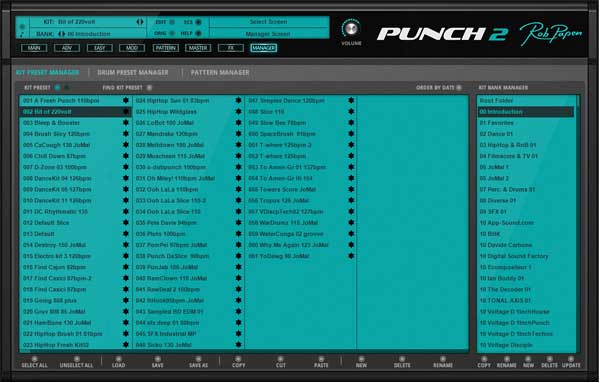Click the music note icon beside BANK
Screen dimensions: 600x383
coord(22,35)
